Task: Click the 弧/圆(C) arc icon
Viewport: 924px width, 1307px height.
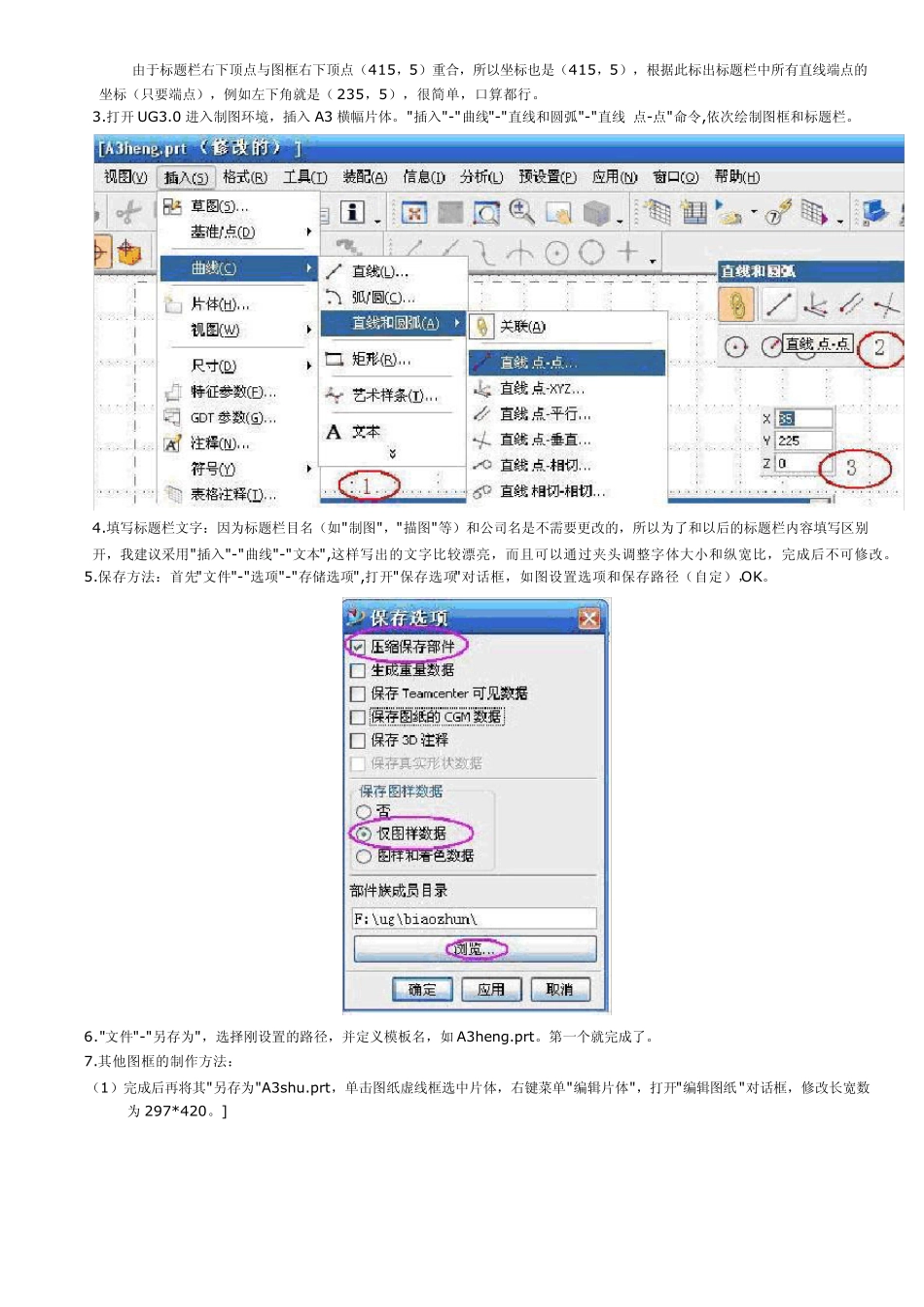Action: [x=335, y=297]
